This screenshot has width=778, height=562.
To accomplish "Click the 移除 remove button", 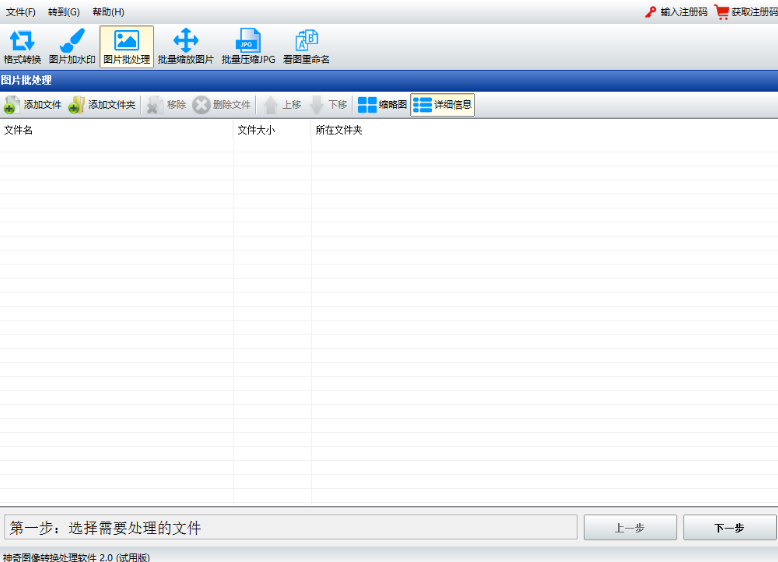I will pyautogui.click(x=167, y=105).
